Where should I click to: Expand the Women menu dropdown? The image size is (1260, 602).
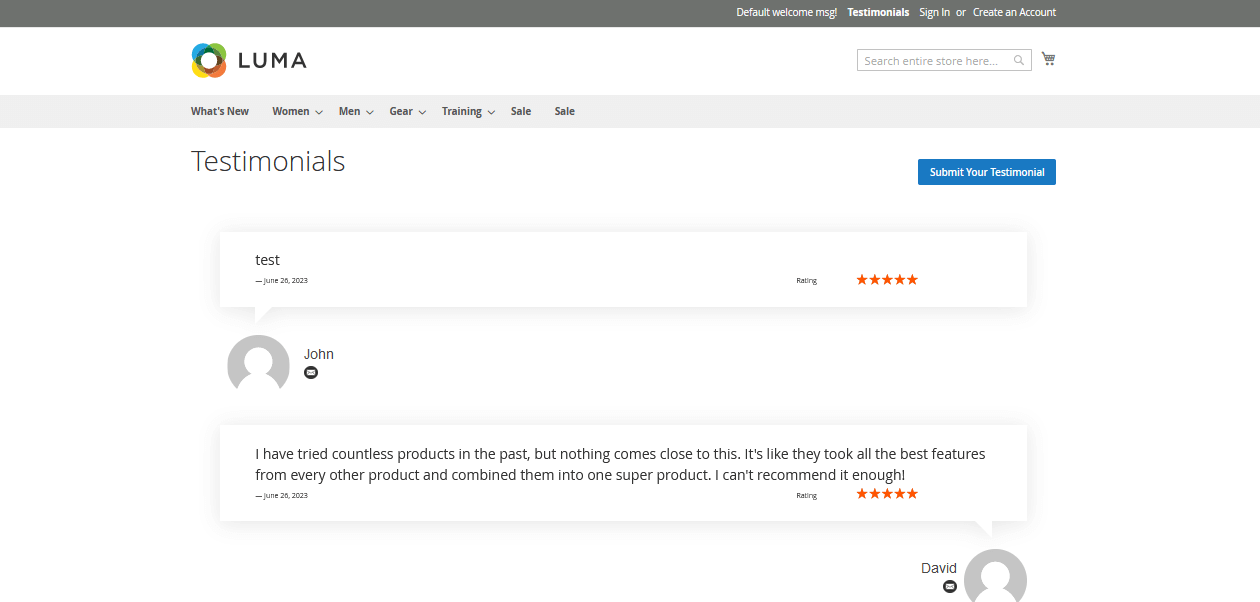click(297, 112)
